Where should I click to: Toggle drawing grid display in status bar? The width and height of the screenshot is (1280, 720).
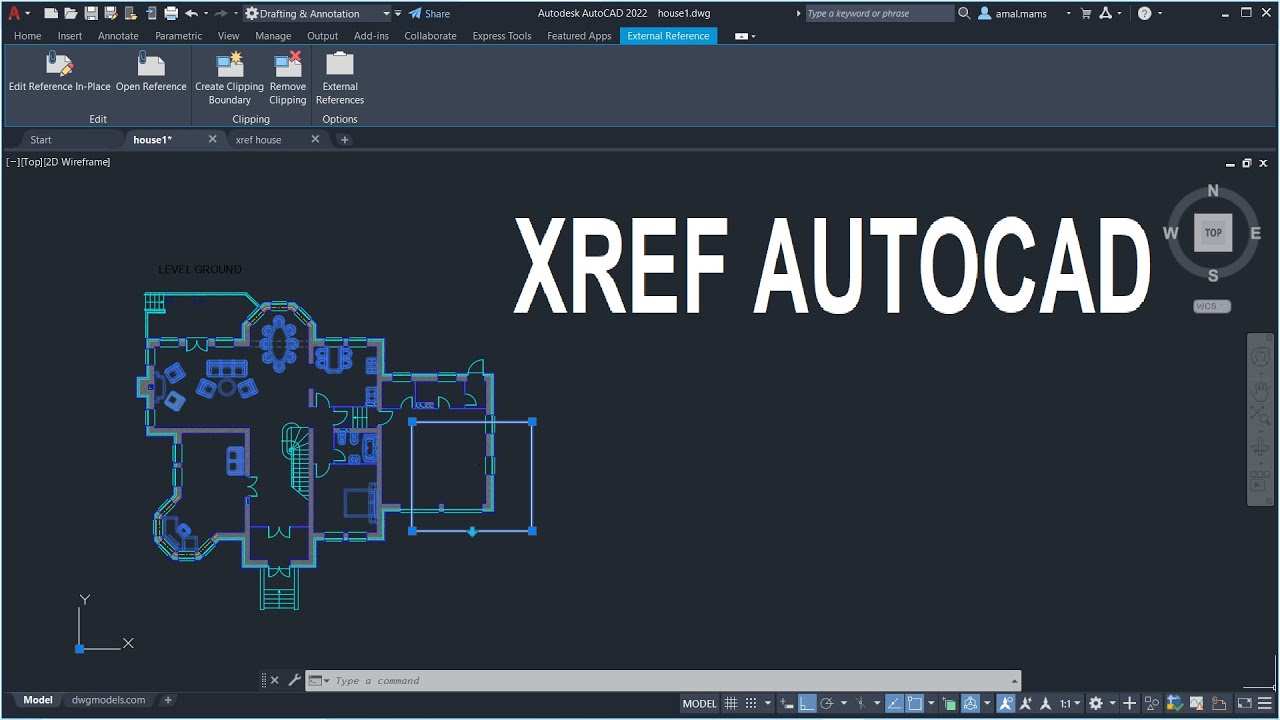(x=730, y=703)
